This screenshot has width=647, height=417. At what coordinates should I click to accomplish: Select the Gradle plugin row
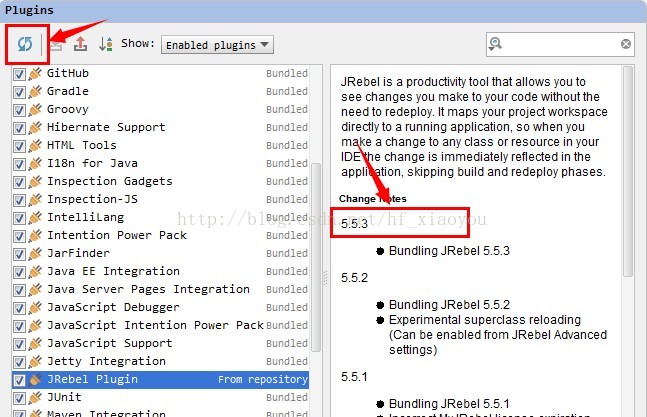[x=161, y=92]
